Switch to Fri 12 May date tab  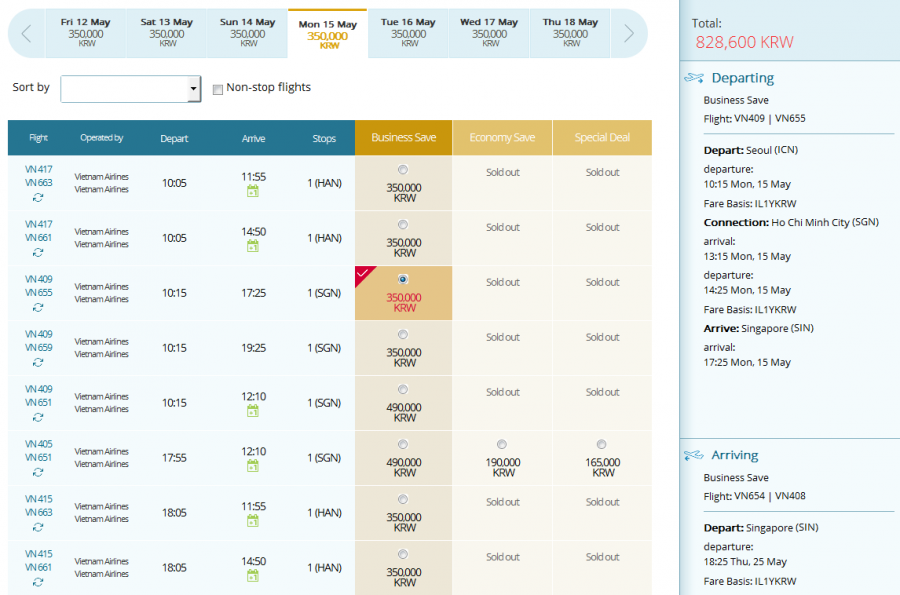[x=88, y=33]
